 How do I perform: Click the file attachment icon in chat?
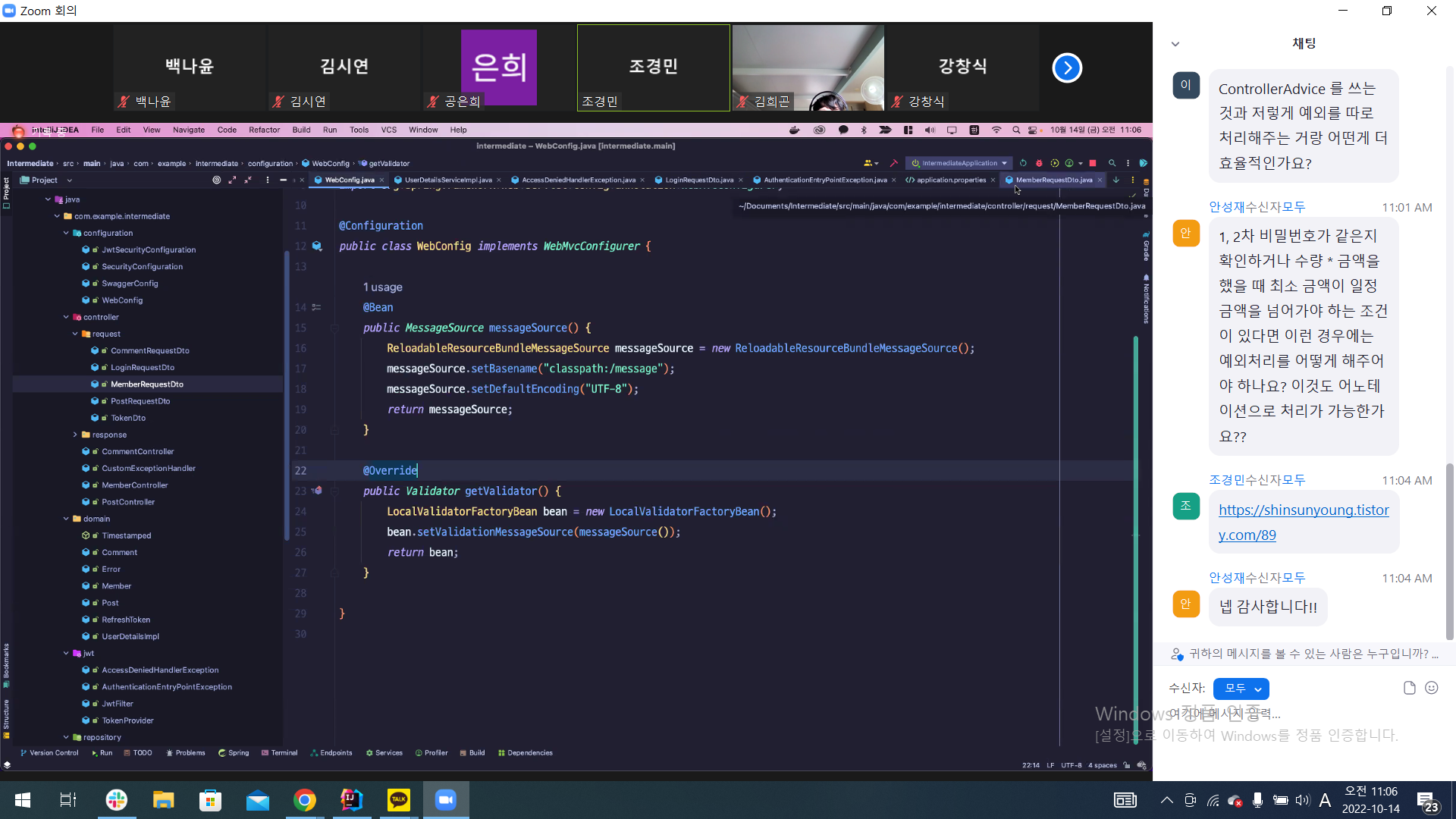pyautogui.click(x=1409, y=688)
